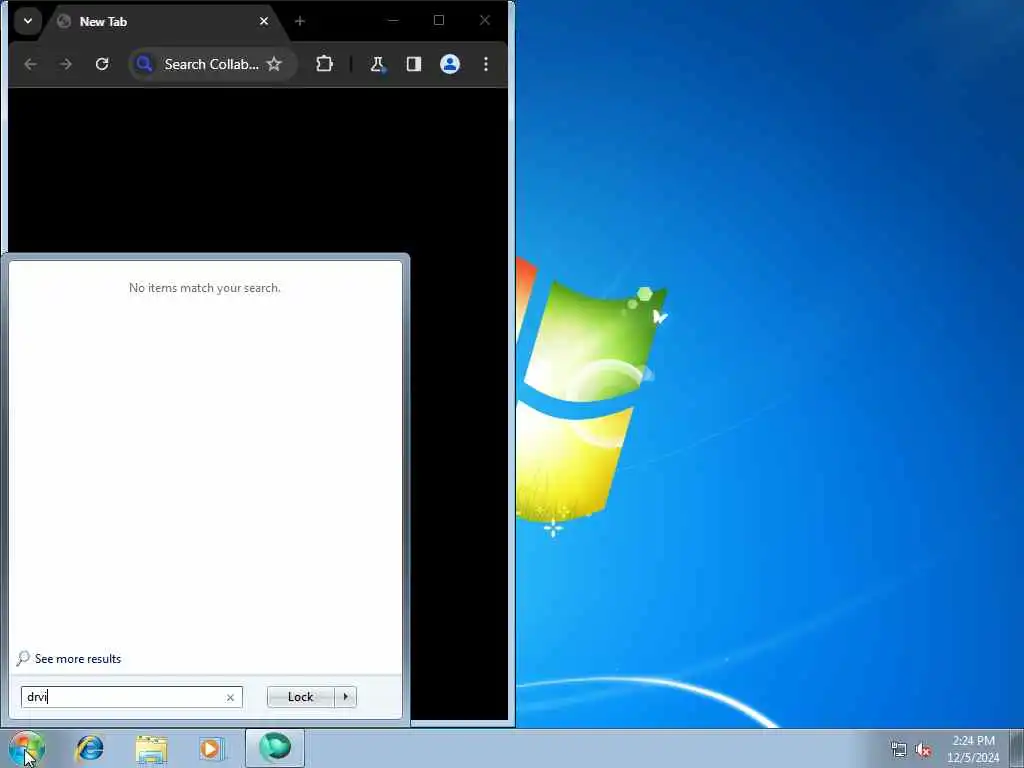Viewport: 1024px width, 768px height.
Task: Expand the shutdown options arrow beside Lock
Action: [345, 697]
